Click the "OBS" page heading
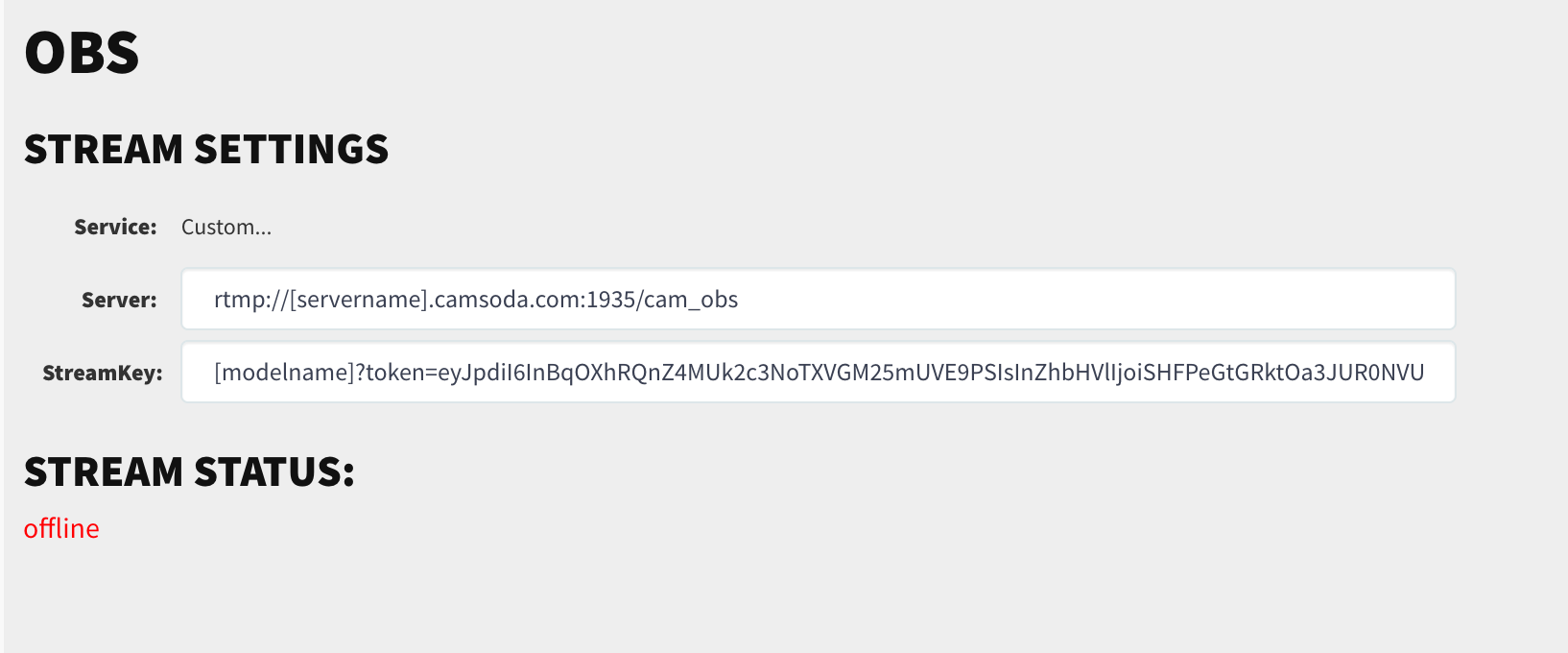The image size is (1568, 653). point(82,53)
